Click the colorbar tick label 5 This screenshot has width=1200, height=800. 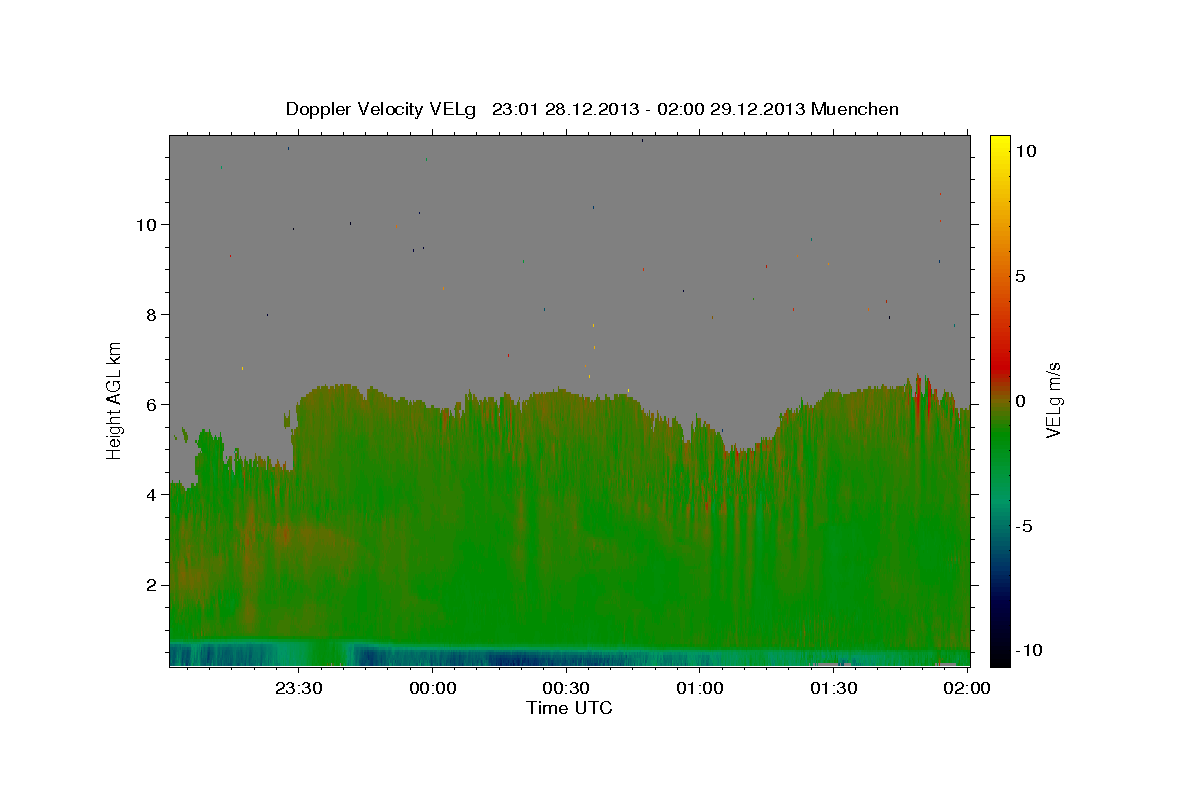[1020, 276]
